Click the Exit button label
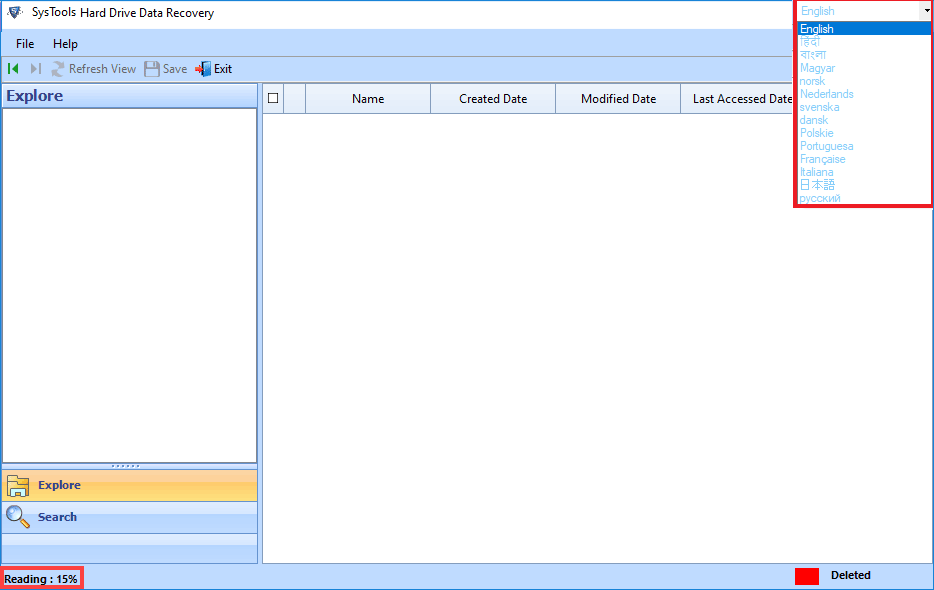Image resolution: width=934 pixels, height=590 pixels. 223,69
